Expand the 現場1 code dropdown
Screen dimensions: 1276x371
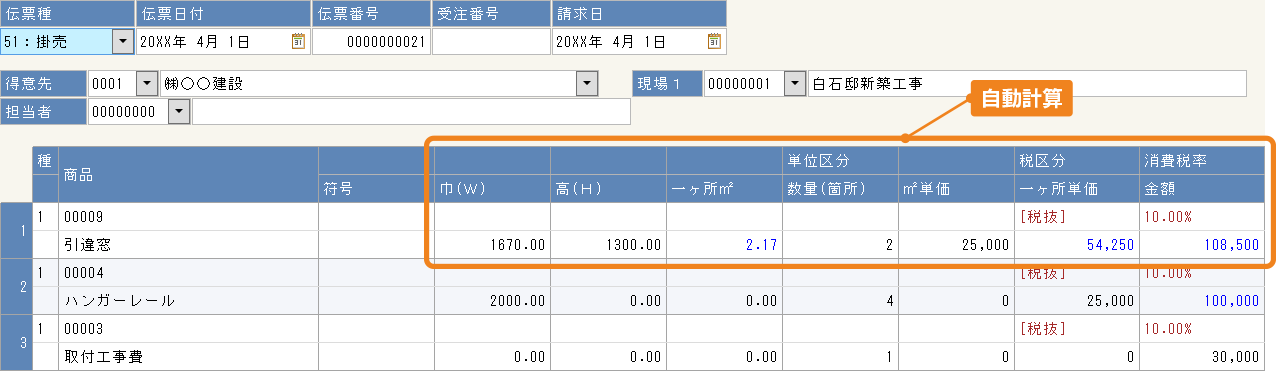(x=795, y=84)
